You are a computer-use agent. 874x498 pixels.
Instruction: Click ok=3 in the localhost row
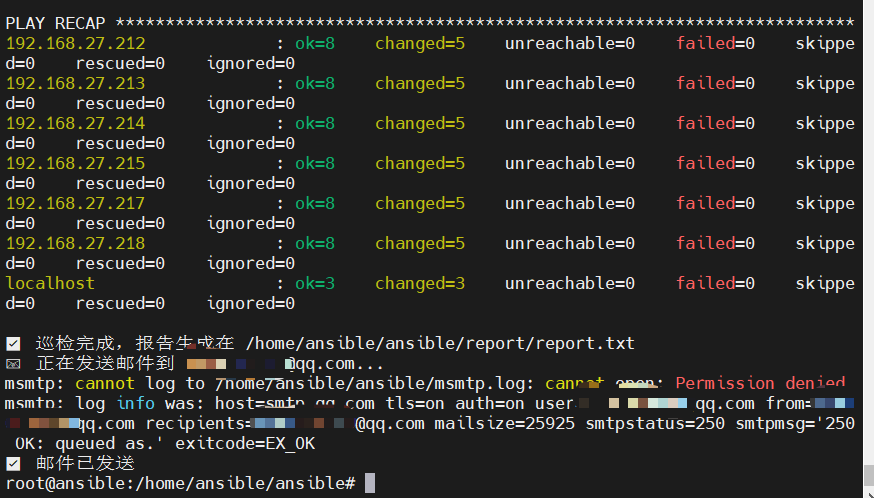point(315,283)
